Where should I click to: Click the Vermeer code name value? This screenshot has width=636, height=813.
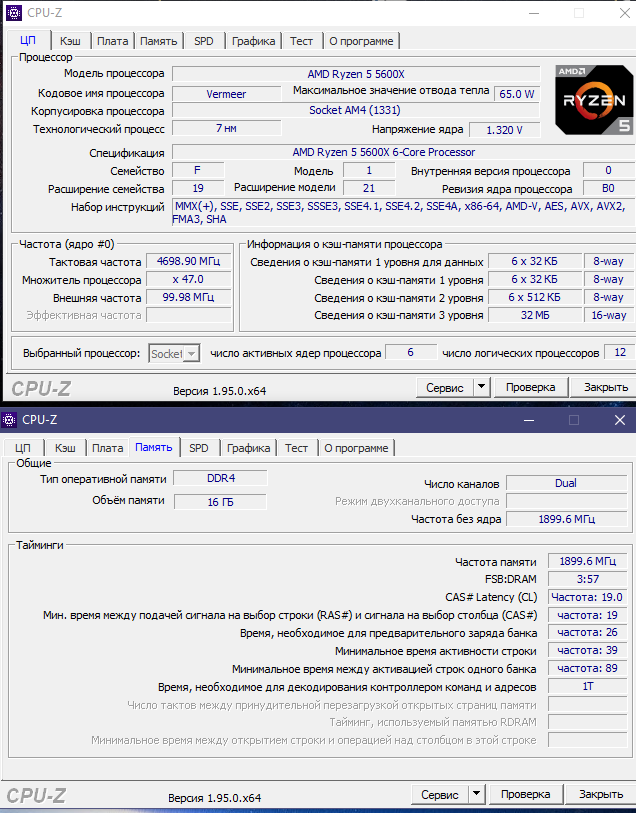pos(226,94)
